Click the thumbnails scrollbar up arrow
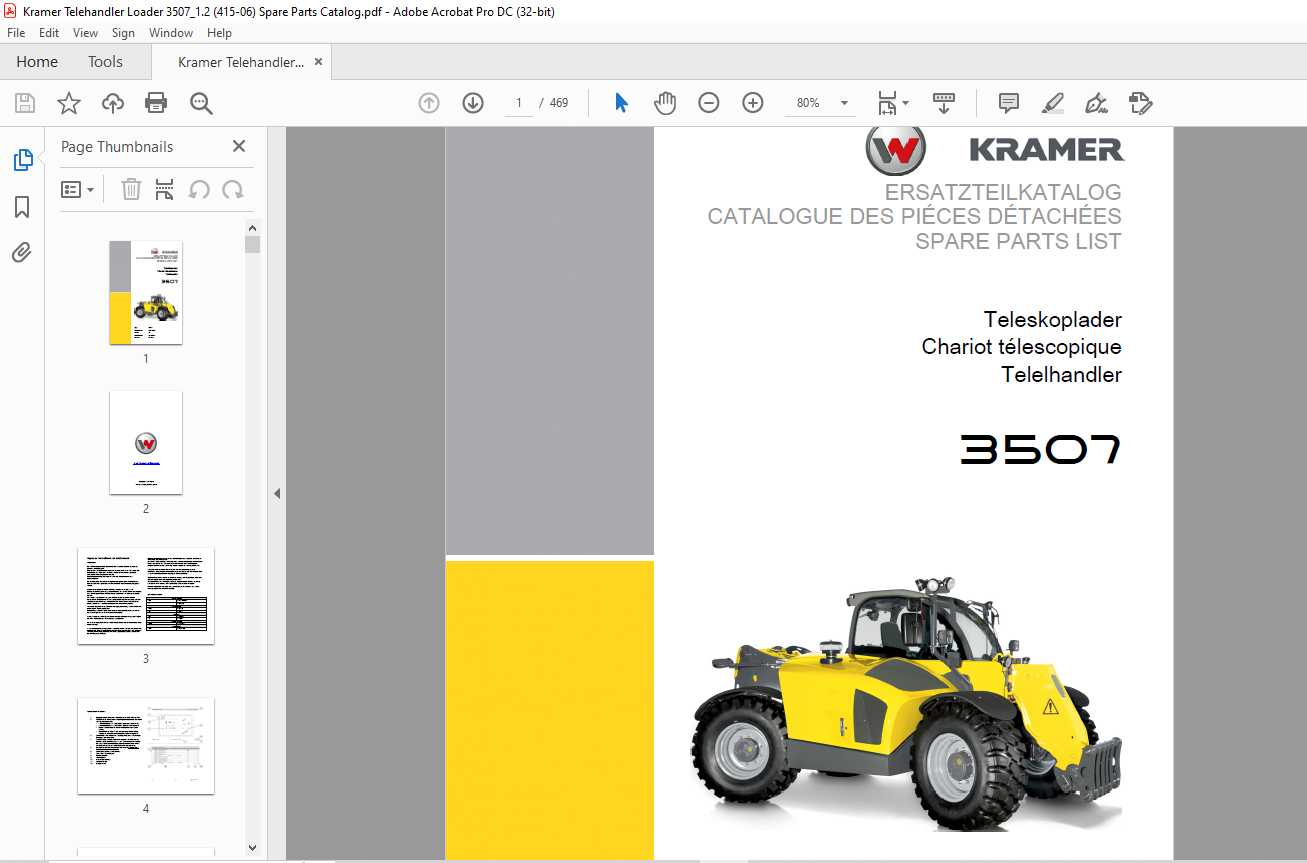The image size is (1307, 863). pyautogui.click(x=253, y=228)
